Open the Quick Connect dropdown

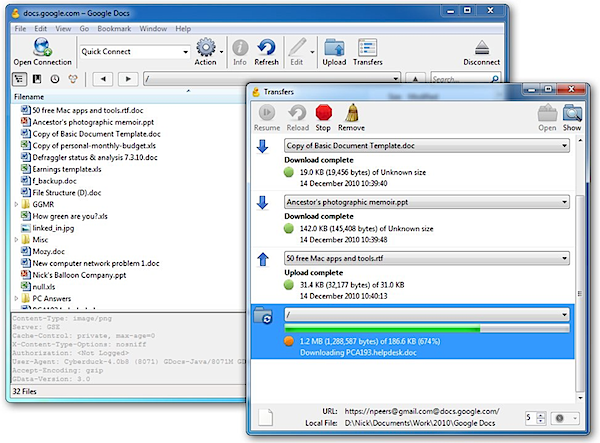pos(185,52)
